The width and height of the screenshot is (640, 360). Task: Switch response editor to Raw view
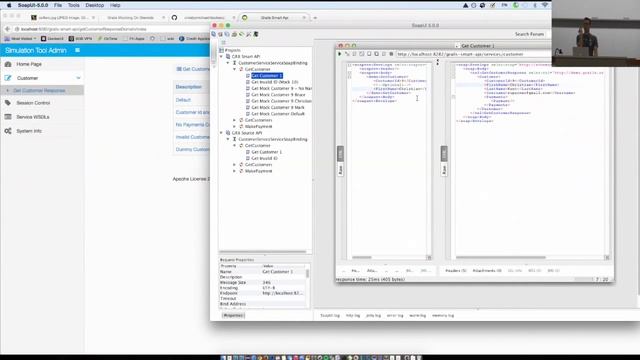(444, 169)
